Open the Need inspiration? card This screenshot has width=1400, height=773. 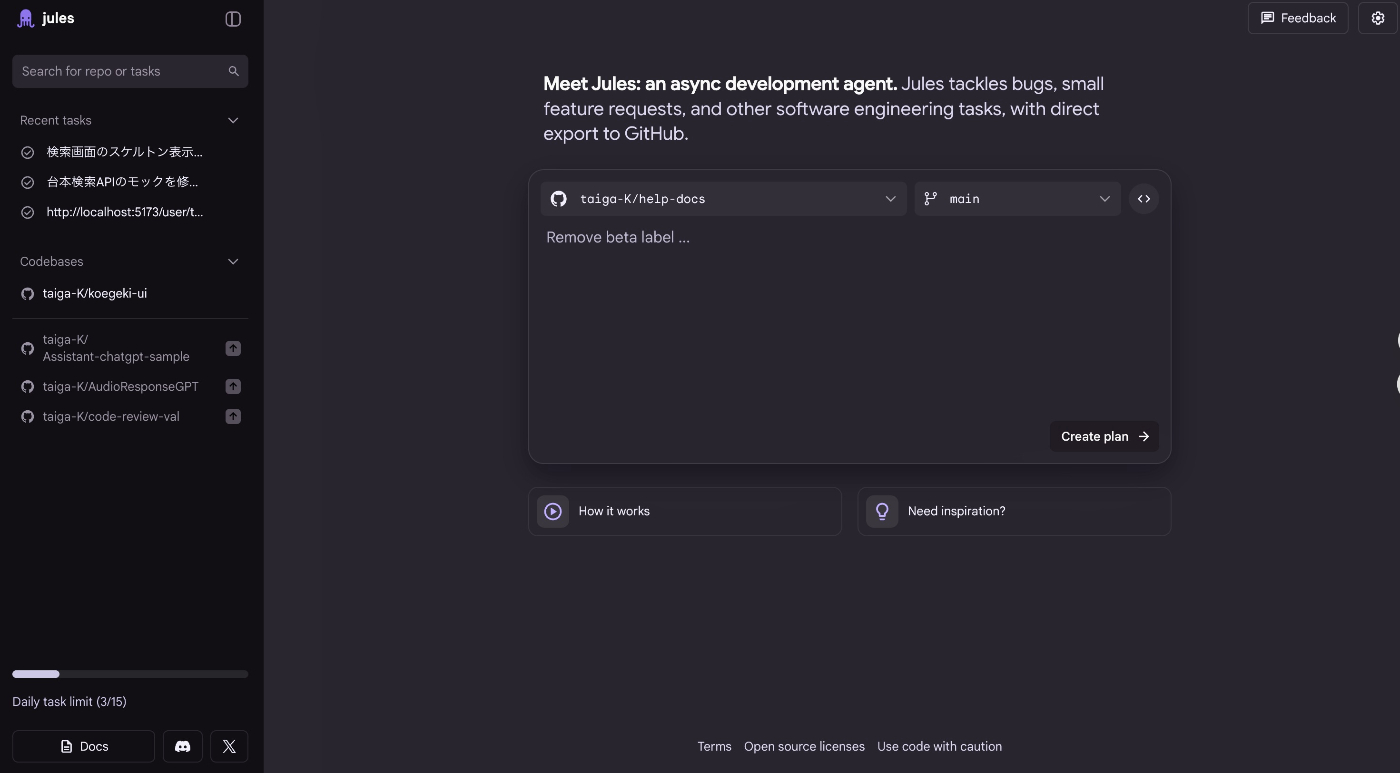(1014, 511)
